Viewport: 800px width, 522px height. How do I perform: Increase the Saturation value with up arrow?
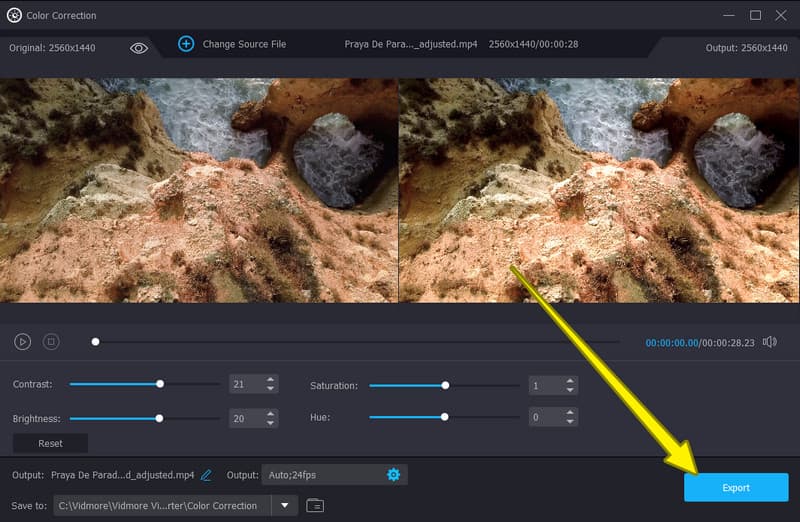point(570,381)
